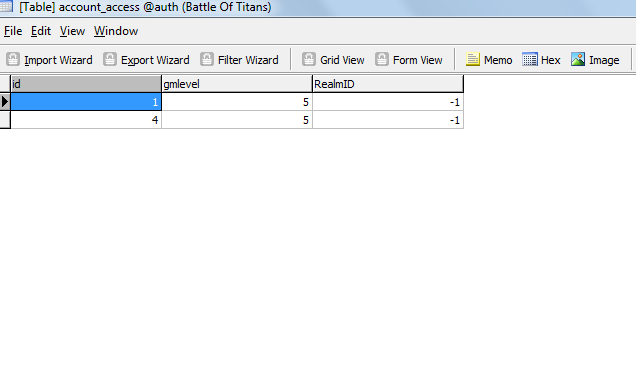This screenshot has width=636, height=390.
Task: Click the Filter Wizard label
Action: click(248, 60)
